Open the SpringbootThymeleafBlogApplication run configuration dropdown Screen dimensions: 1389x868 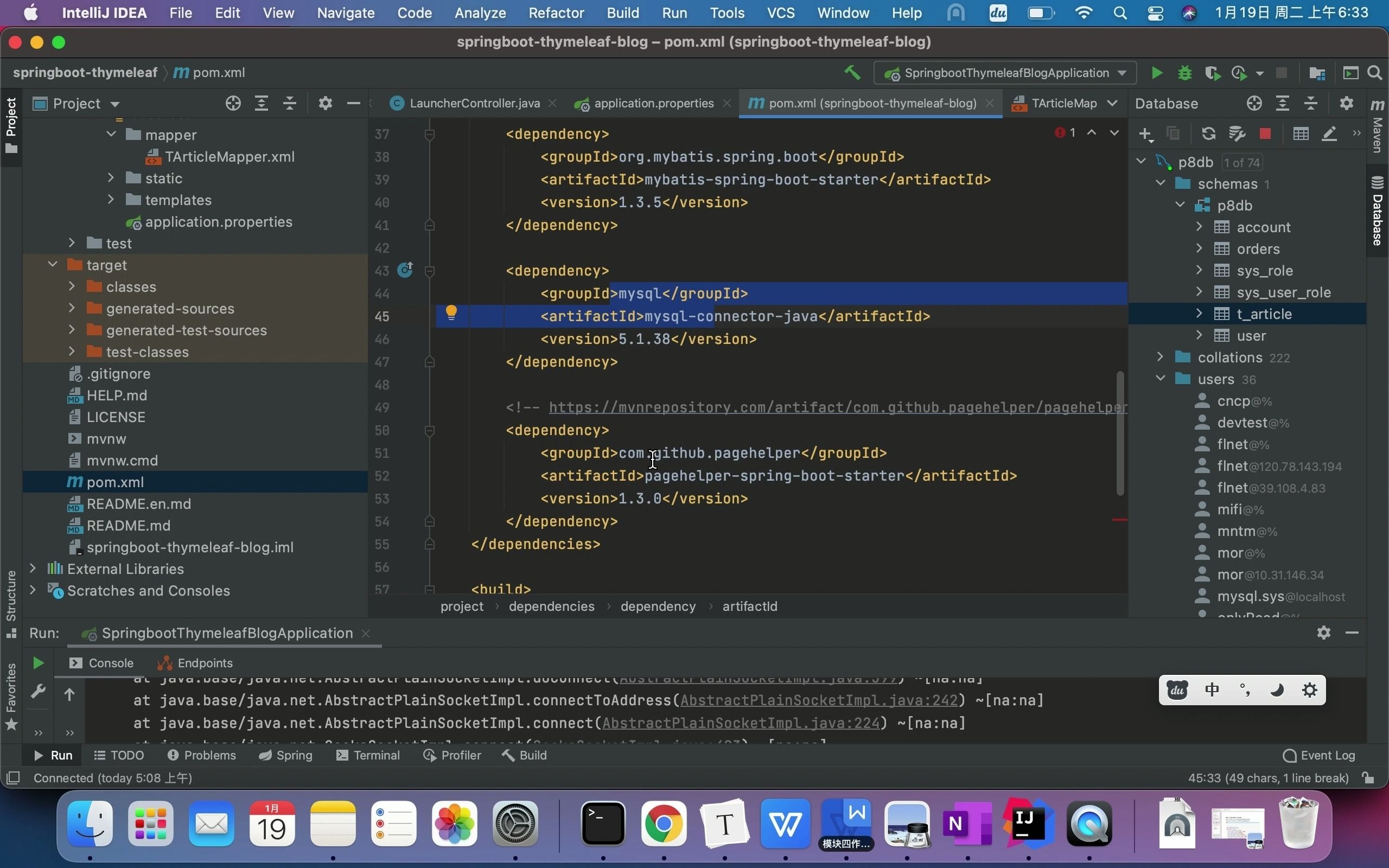click(1004, 72)
